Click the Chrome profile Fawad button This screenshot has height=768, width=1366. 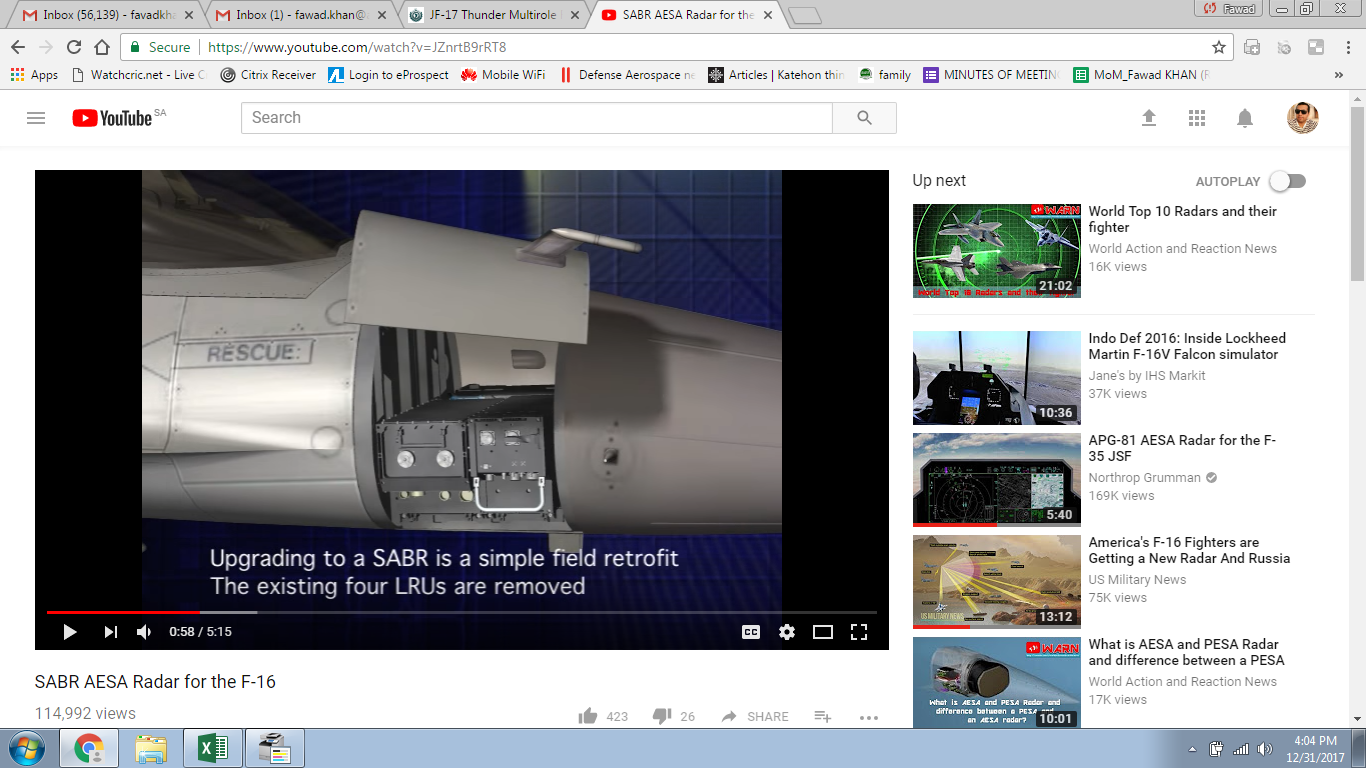(1231, 9)
